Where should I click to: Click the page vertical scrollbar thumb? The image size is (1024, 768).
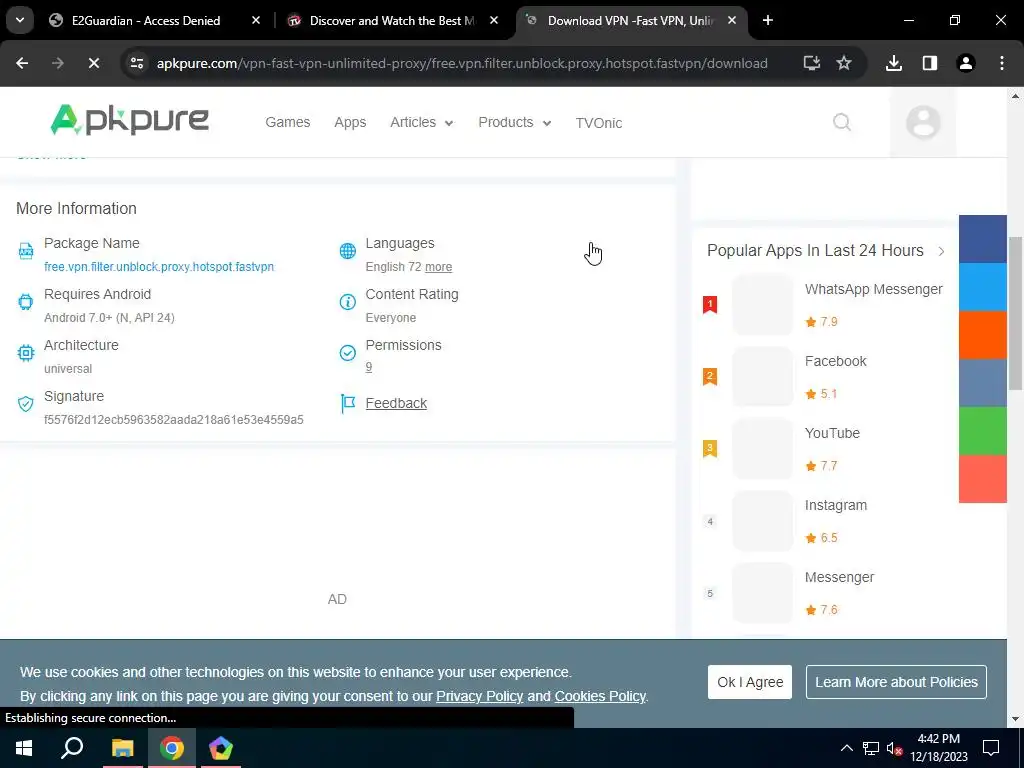(1016, 313)
